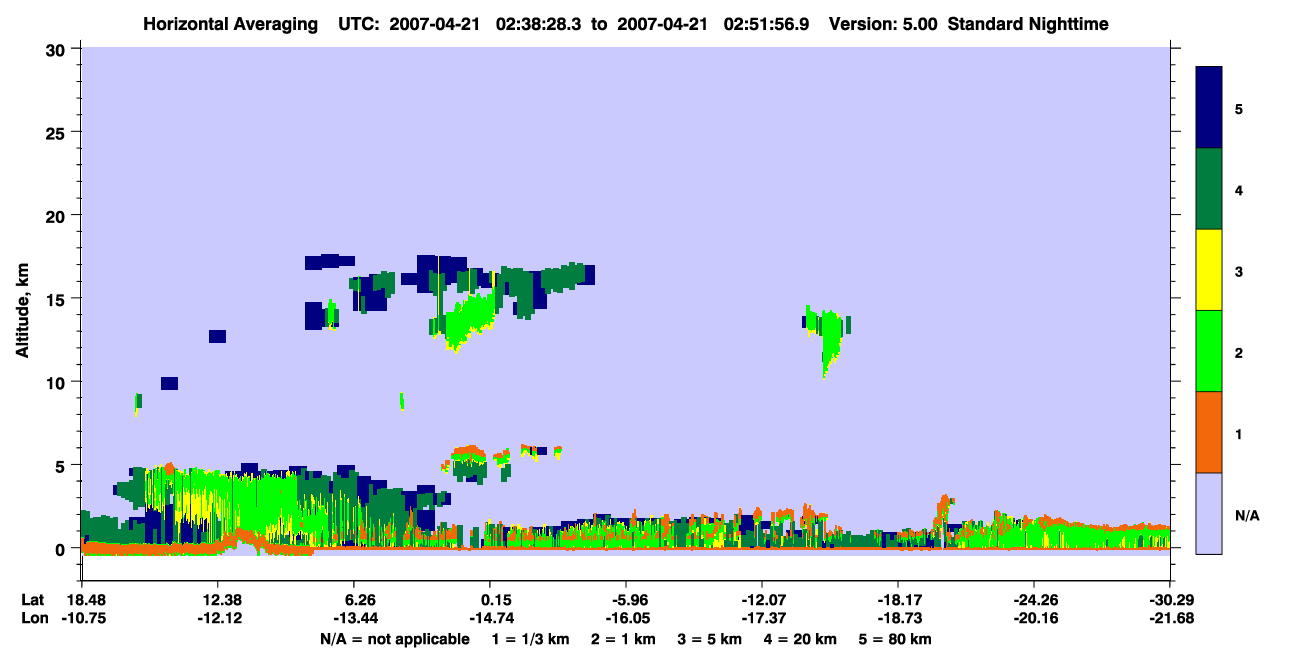Click longitude value -20.16
1300x667 pixels.
(x=1034, y=618)
